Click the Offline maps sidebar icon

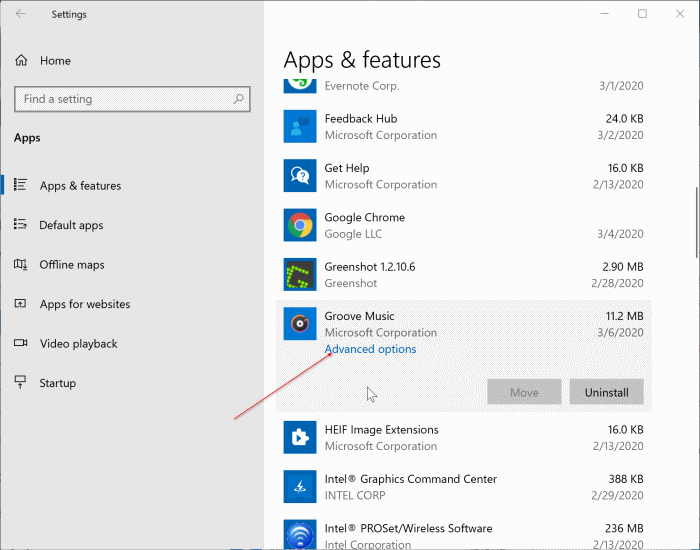click(21, 264)
